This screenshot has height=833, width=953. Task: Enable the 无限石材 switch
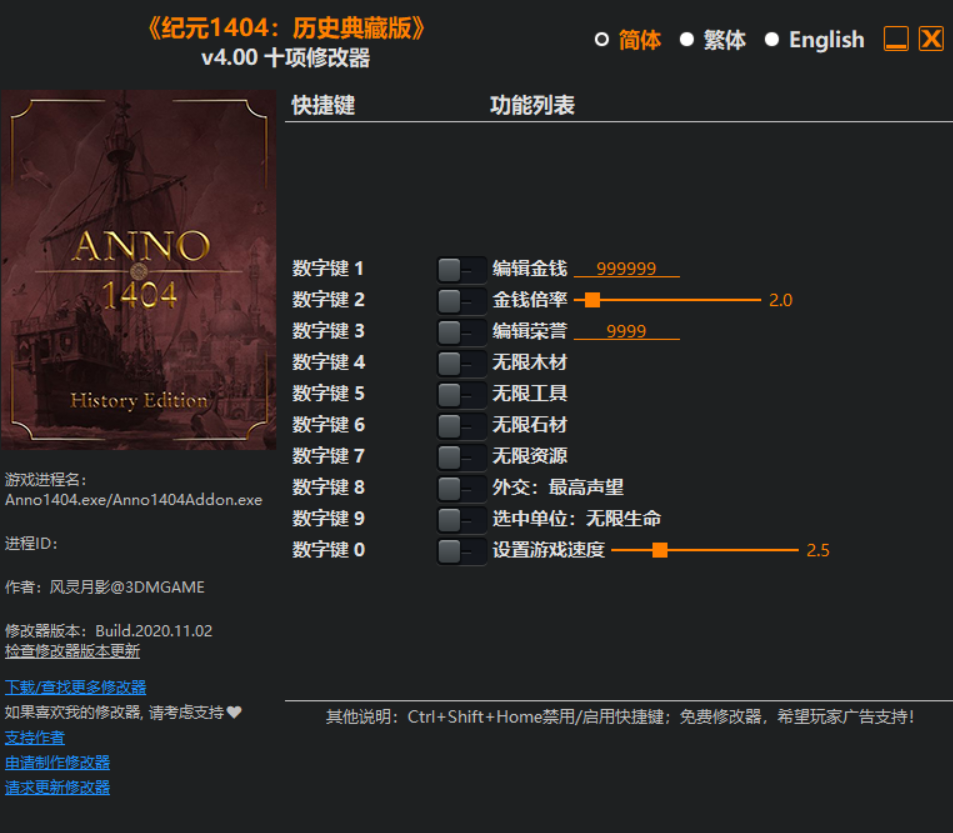461,426
